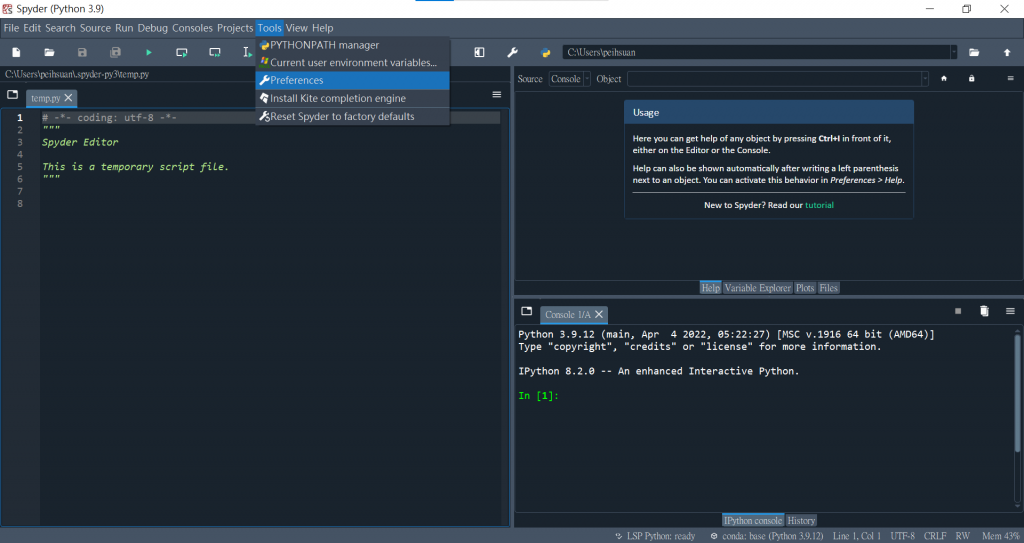Close the temp.py editor tab
The height and width of the screenshot is (543, 1024).
pyautogui.click(x=69, y=98)
